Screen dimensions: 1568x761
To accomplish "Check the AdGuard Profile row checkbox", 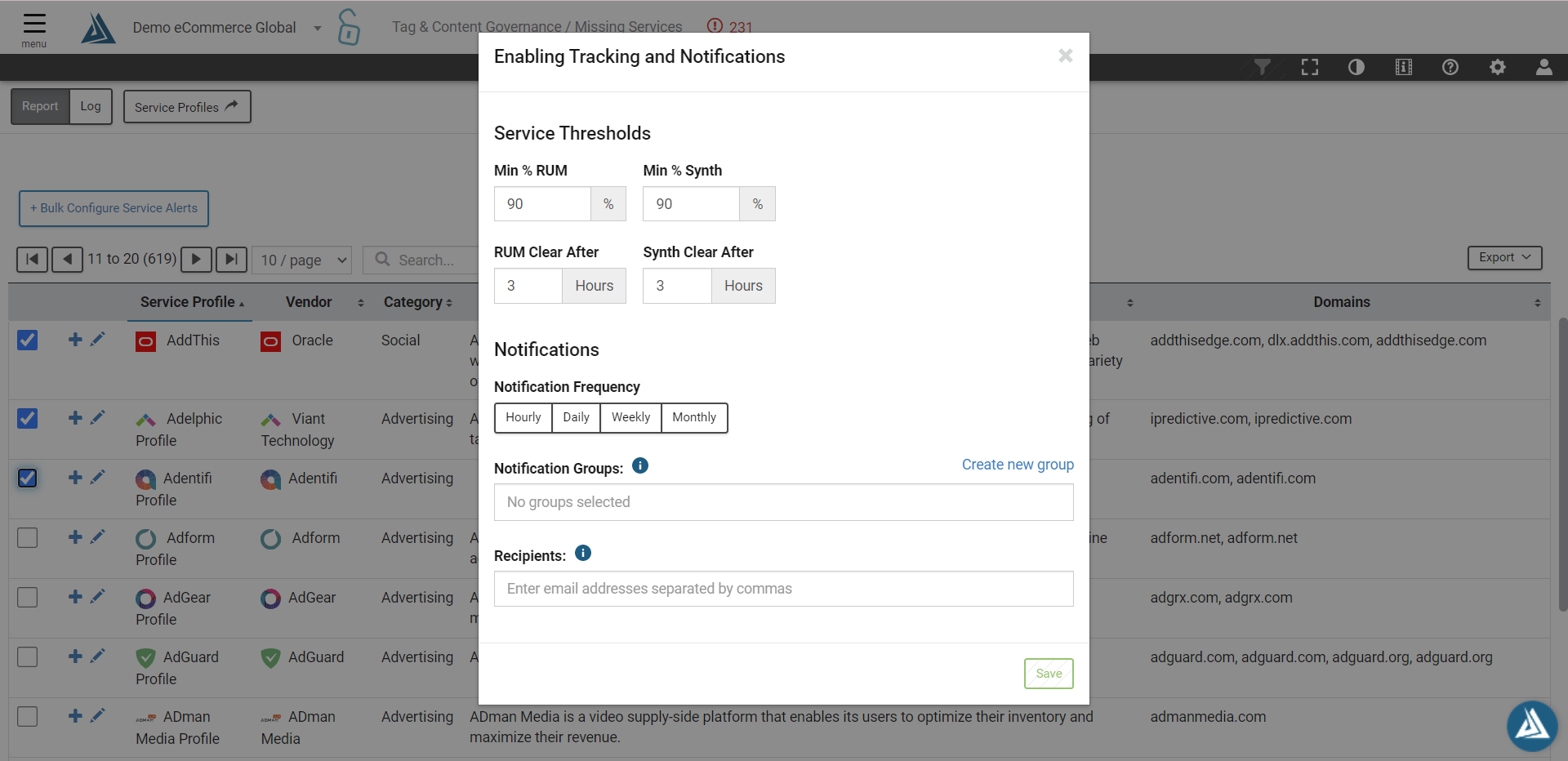I will click(28, 656).
